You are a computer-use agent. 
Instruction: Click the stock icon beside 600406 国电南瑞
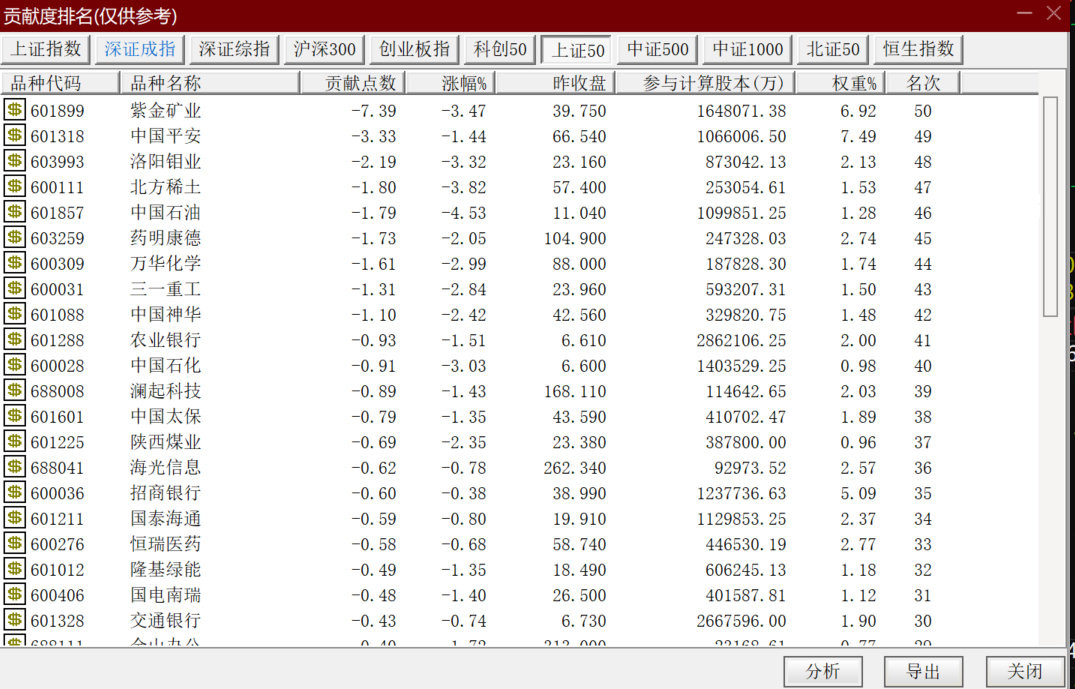(14, 594)
